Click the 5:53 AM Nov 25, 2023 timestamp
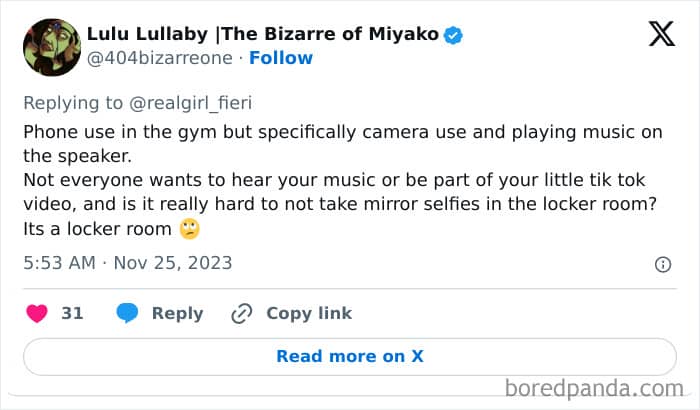 click(x=127, y=264)
